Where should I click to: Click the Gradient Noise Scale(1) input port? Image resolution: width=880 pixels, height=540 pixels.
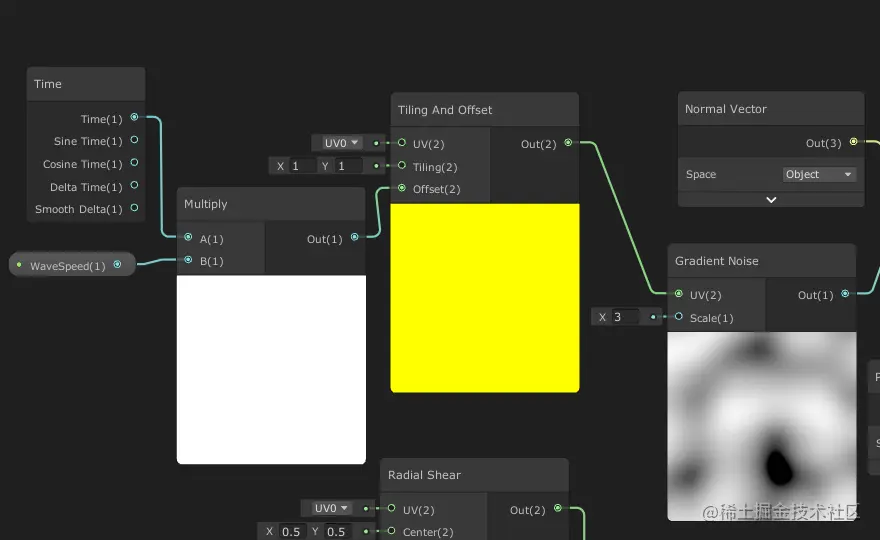679,317
